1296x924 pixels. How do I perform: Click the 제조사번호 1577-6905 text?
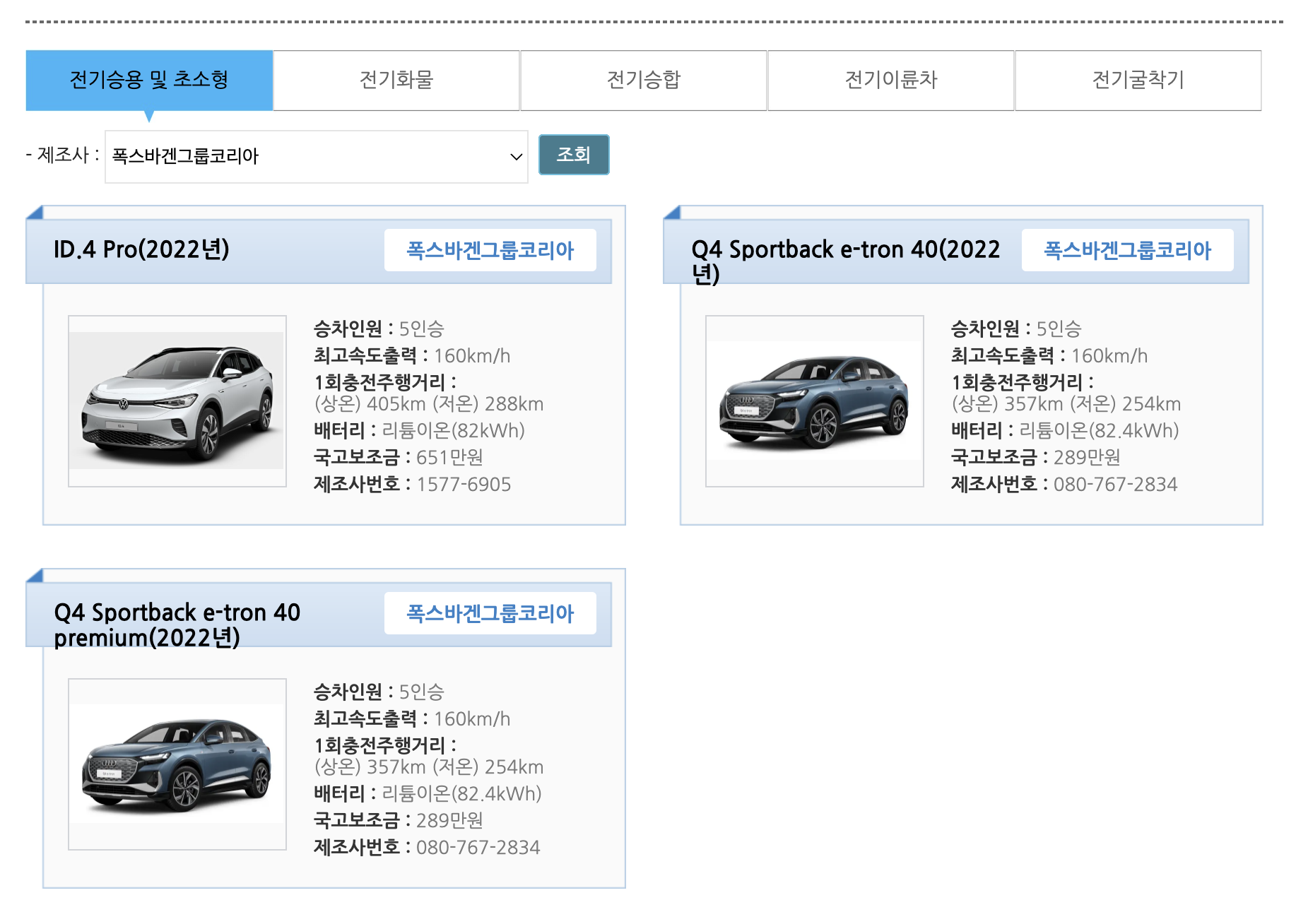pos(412,484)
